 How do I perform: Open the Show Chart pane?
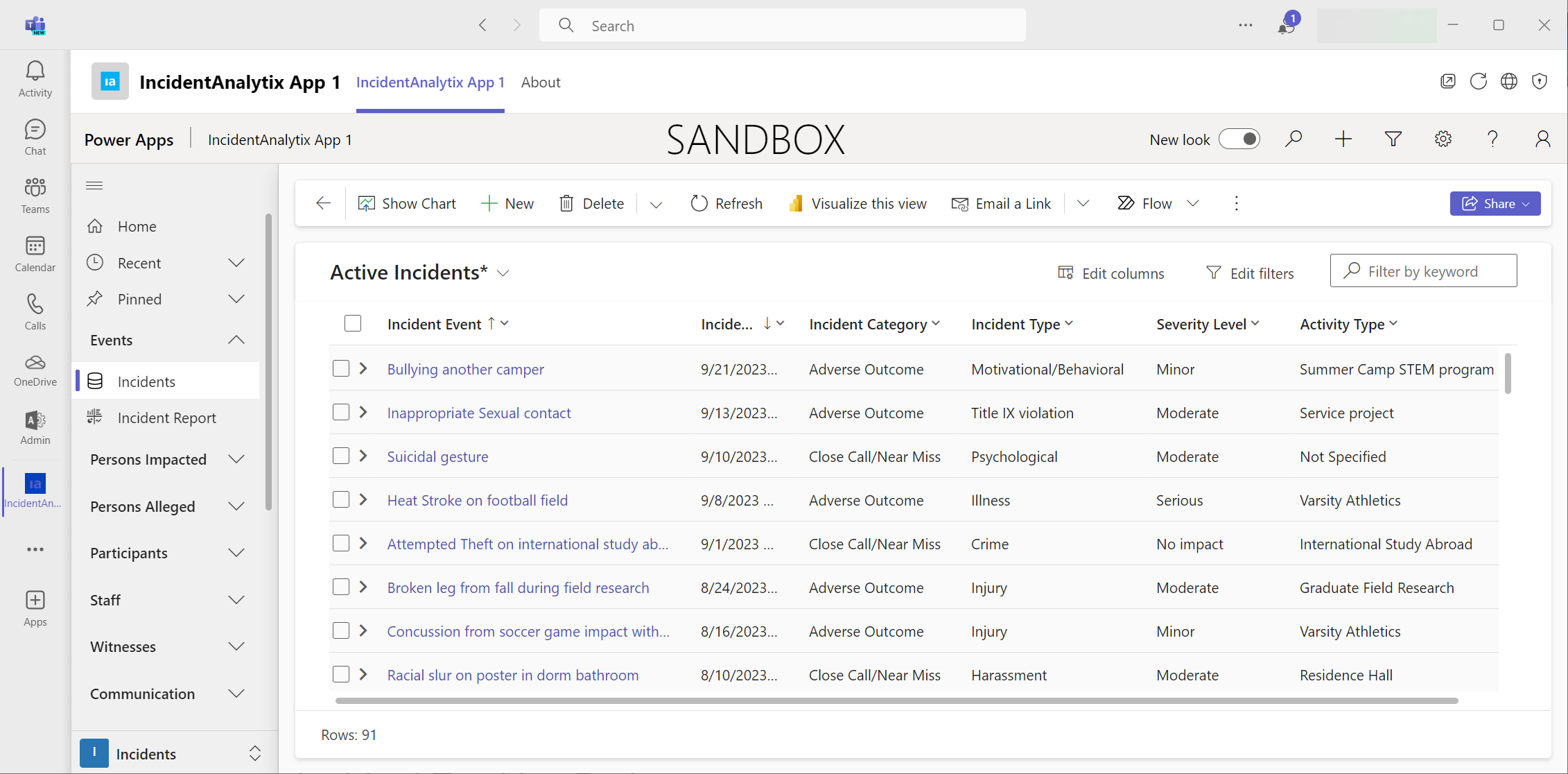pyautogui.click(x=407, y=203)
